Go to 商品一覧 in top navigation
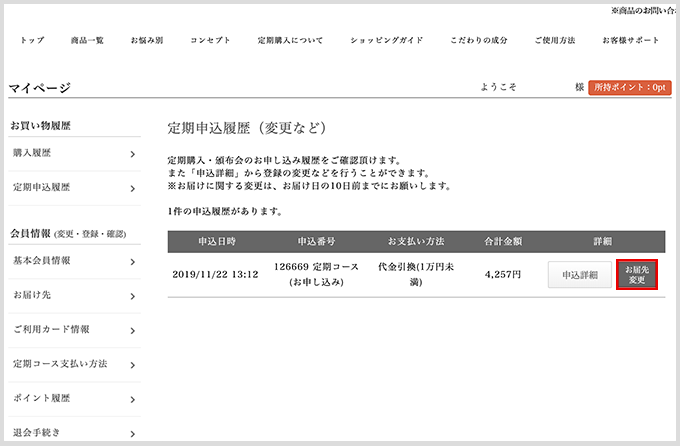The width and height of the screenshot is (680, 446). 87,40
